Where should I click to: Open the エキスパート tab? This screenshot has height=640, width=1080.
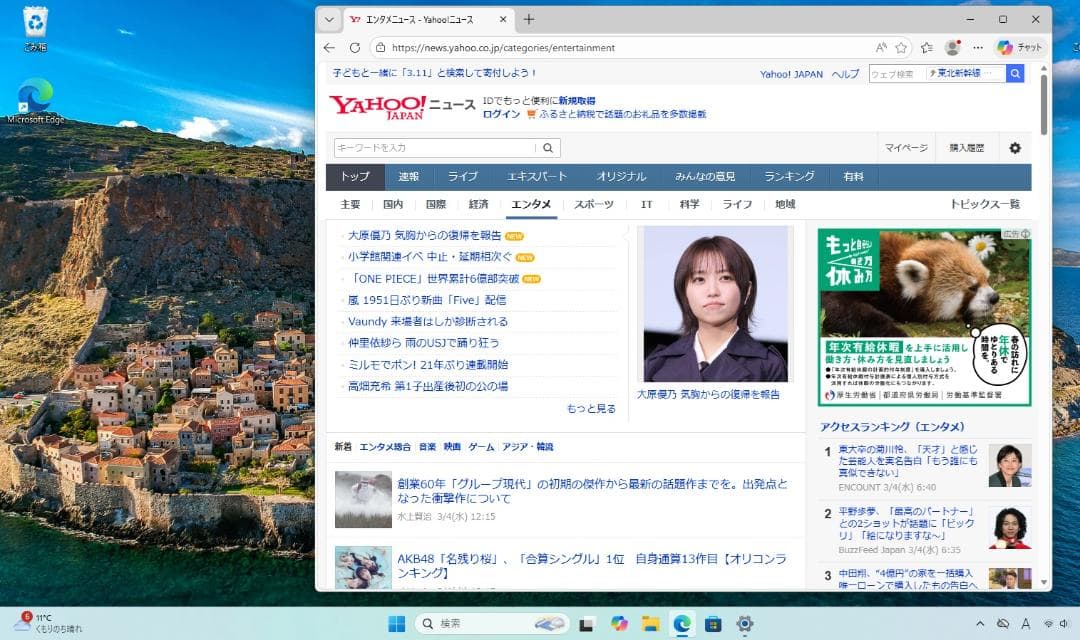537,176
